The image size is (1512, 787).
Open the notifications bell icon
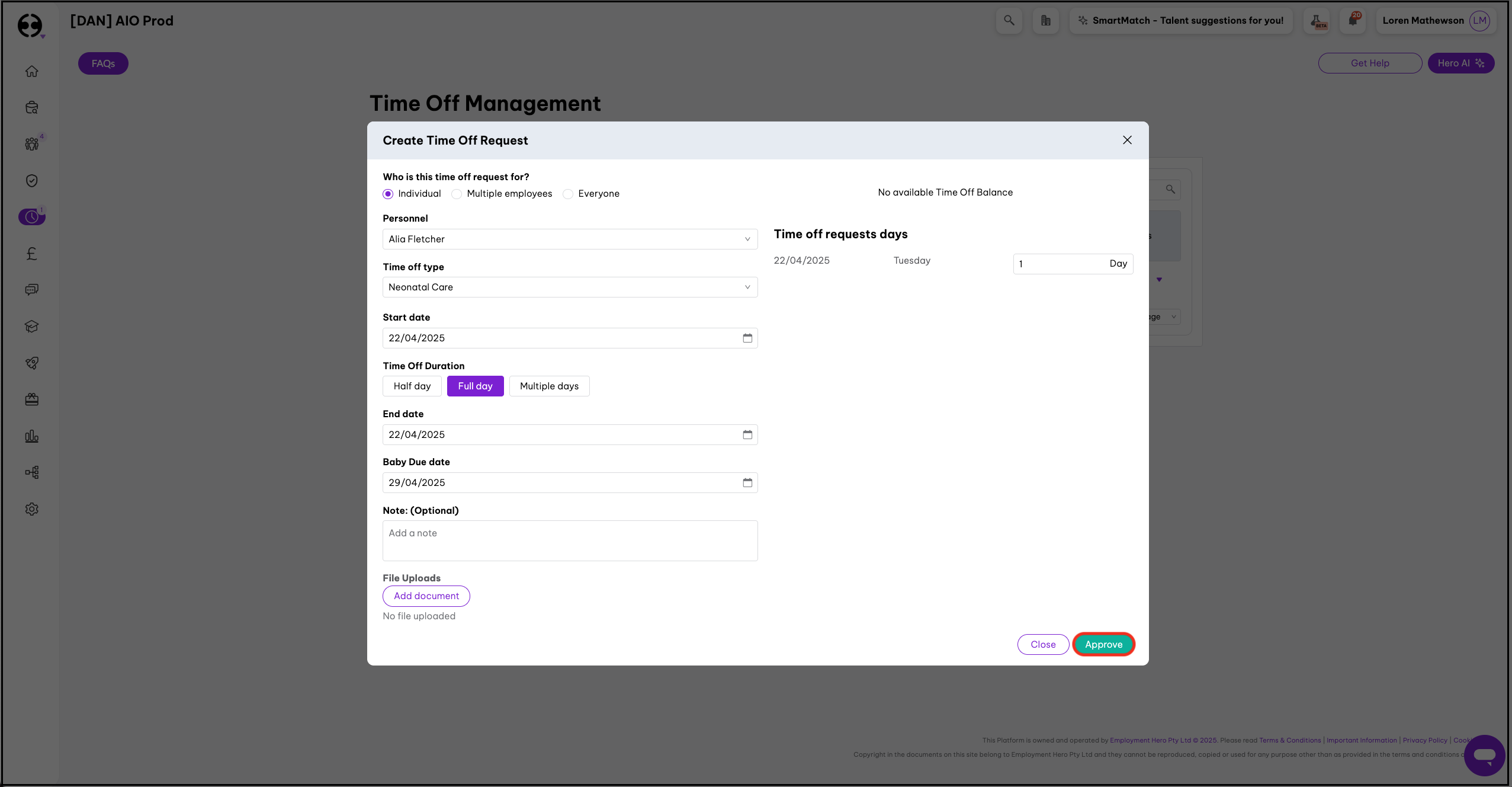click(1353, 21)
